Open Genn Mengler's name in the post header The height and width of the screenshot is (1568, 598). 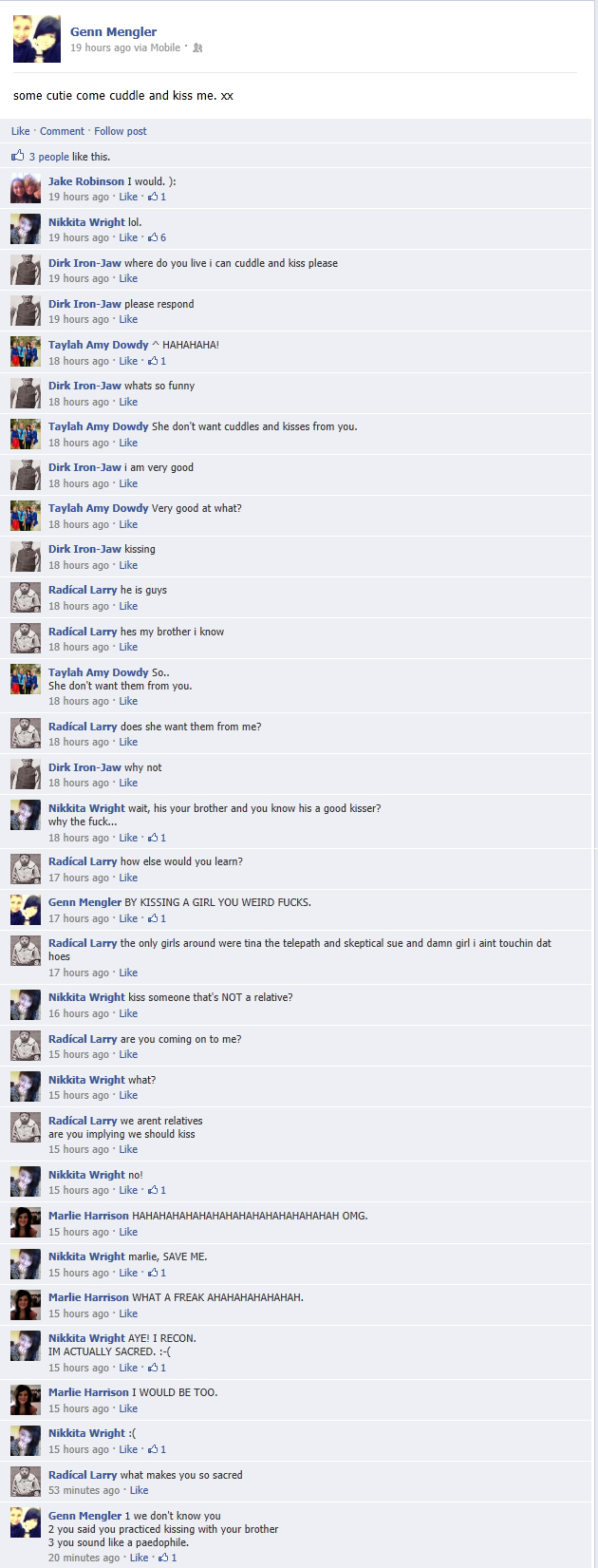coord(113,31)
